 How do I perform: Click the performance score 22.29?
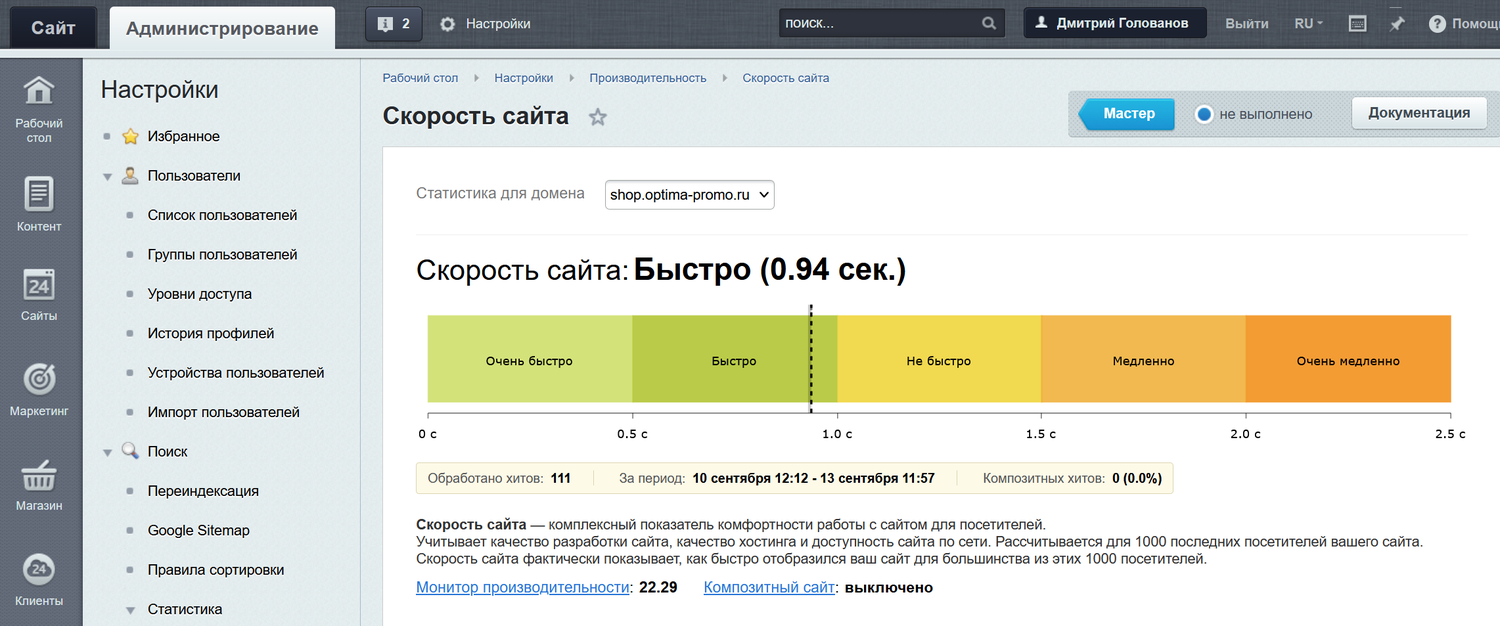pyautogui.click(x=658, y=587)
